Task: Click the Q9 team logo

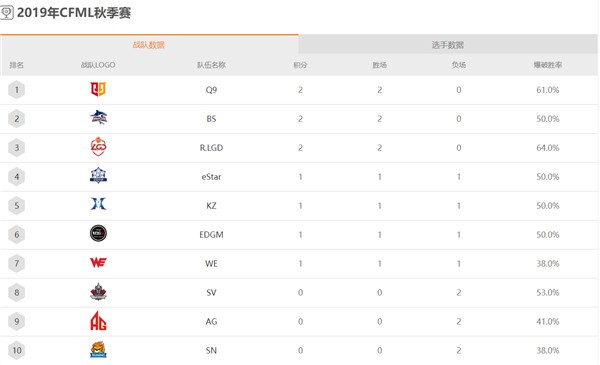Action: [x=98, y=90]
